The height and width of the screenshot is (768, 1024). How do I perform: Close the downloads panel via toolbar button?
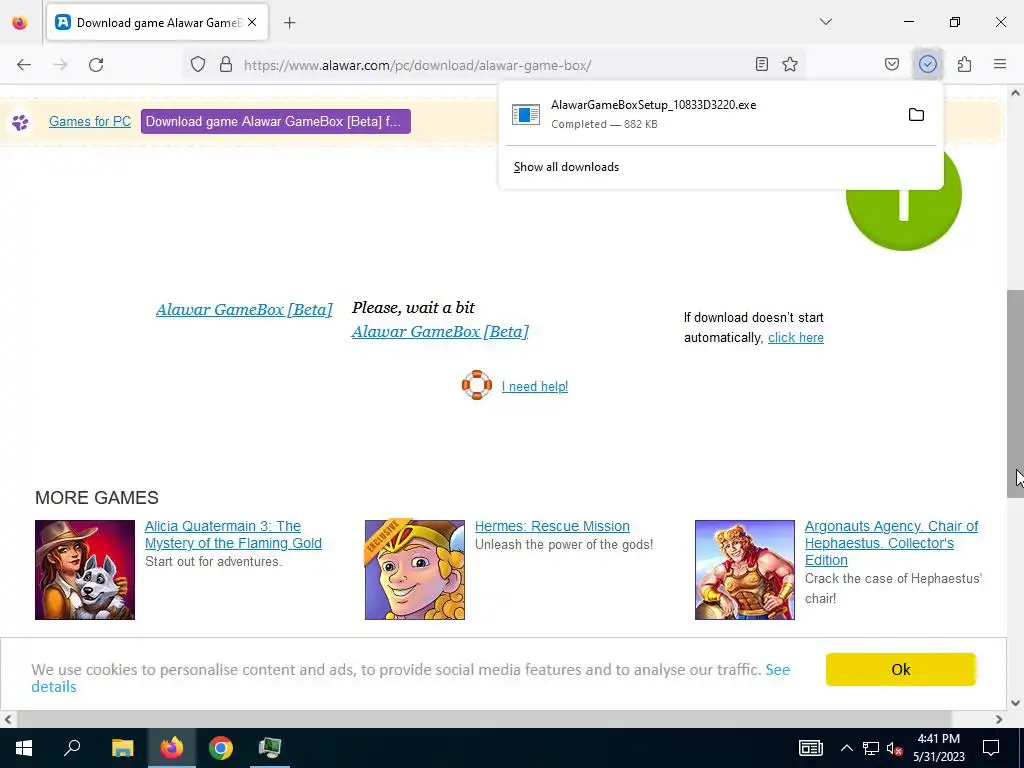[x=927, y=64]
